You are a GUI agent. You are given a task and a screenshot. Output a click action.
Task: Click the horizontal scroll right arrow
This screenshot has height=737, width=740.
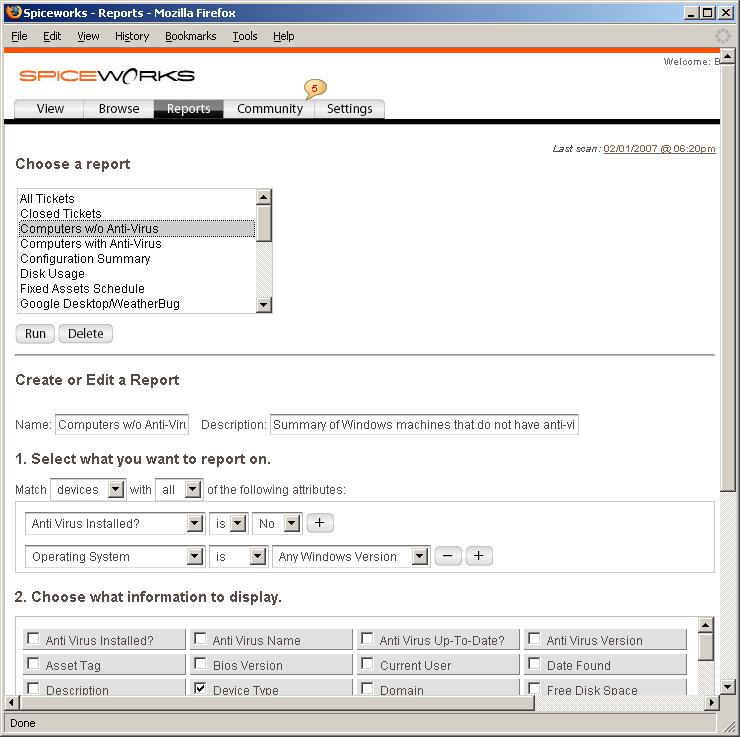click(x=712, y=703)
